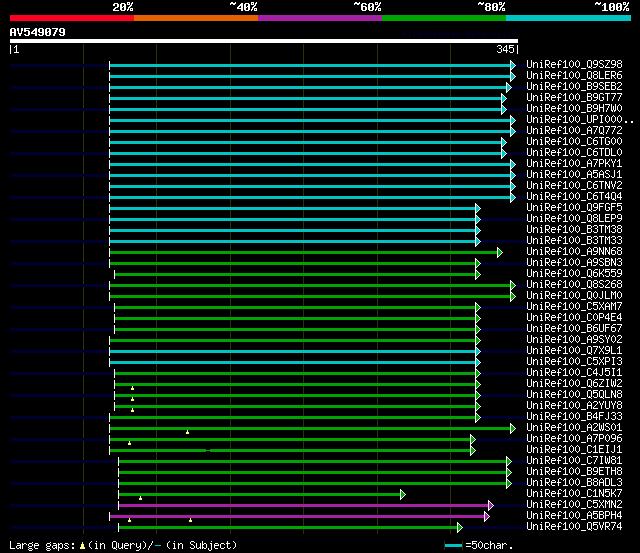640x553 pixels.
Task: Click the yellow gap marker under A2WS01 bar
Action: pos(187,432)
